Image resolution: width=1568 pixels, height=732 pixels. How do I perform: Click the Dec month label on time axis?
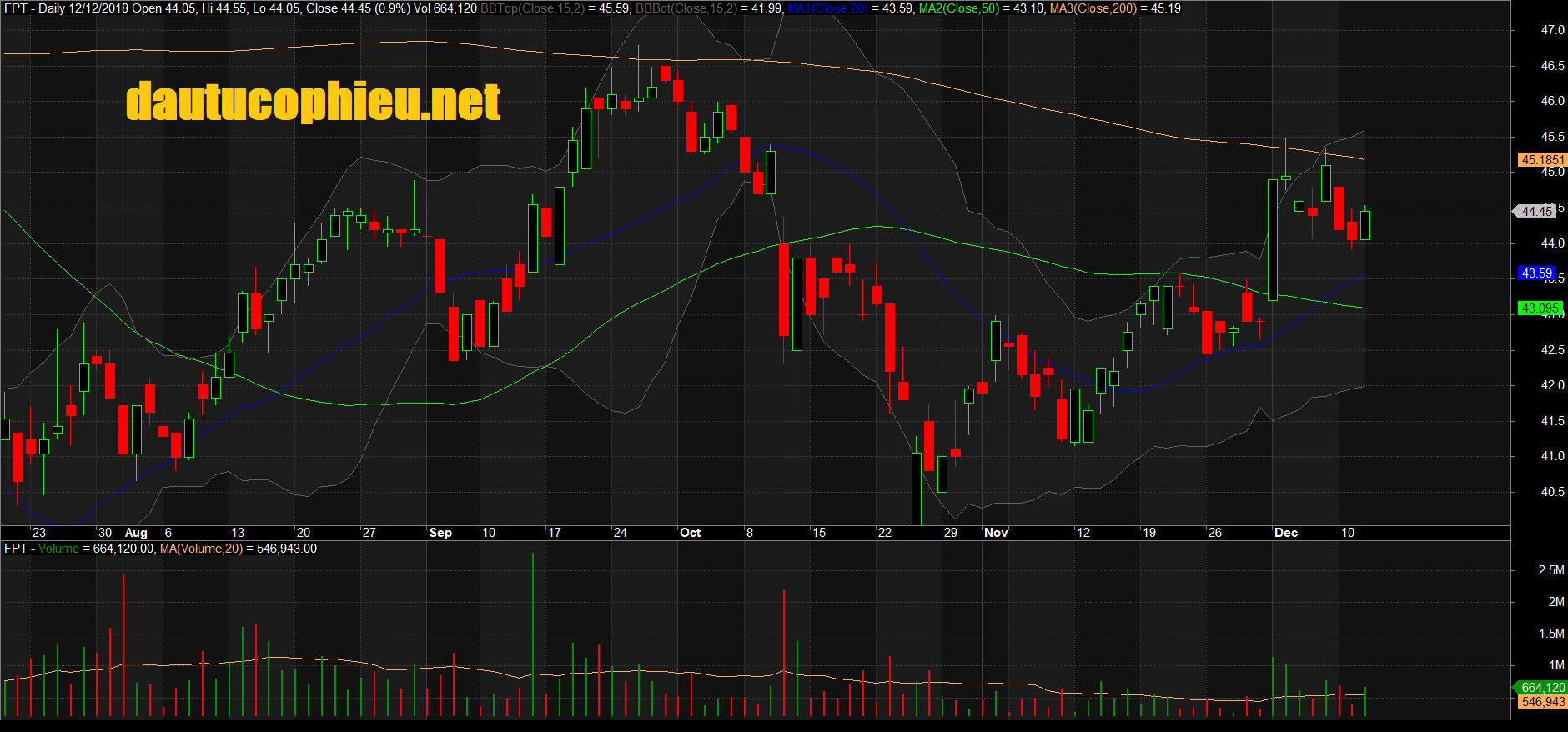(1286, 533)
